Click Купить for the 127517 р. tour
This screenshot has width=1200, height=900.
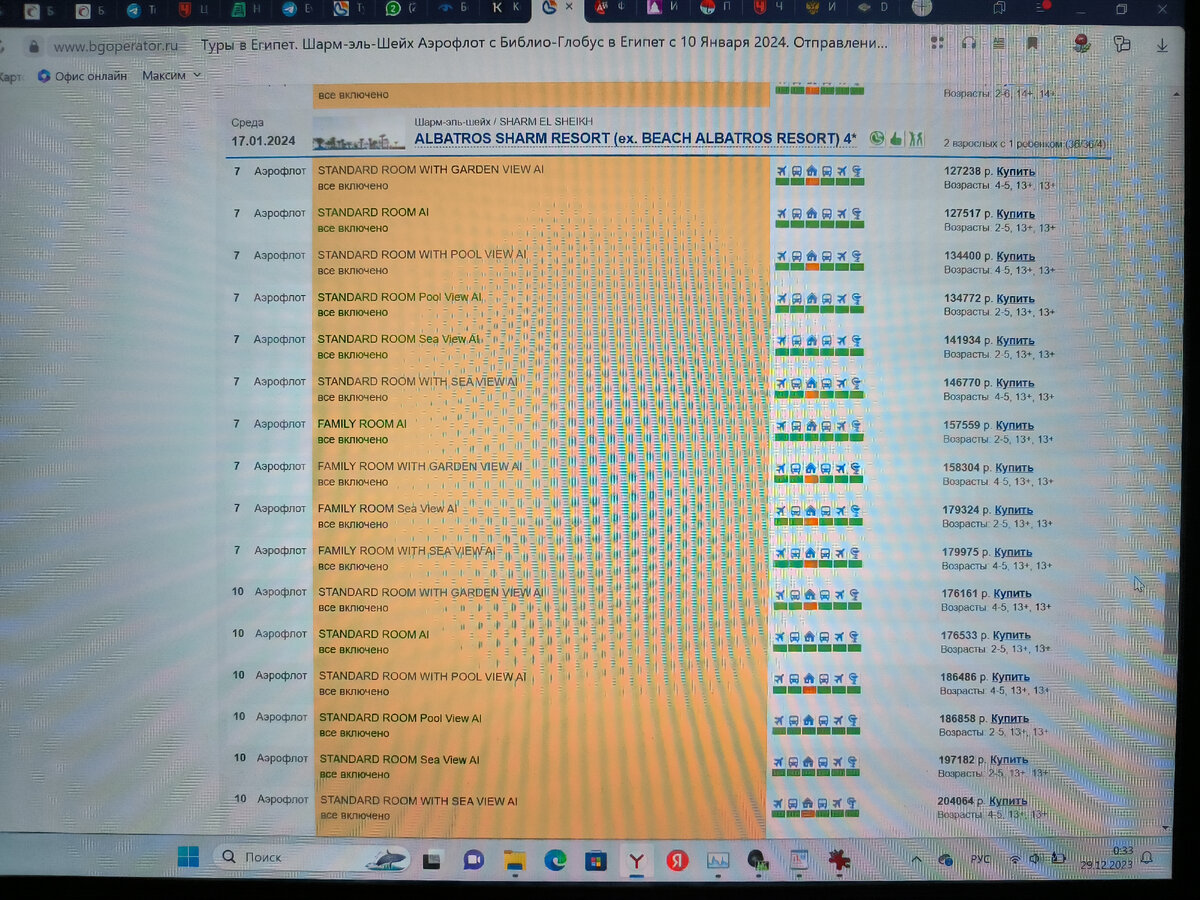pos(1016,214)
